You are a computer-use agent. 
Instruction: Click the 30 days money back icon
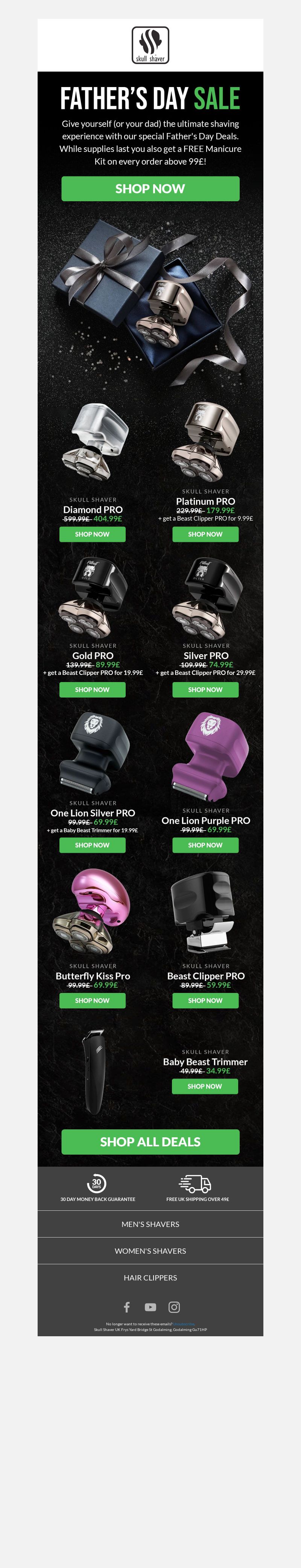click(x=96, y=1183)
